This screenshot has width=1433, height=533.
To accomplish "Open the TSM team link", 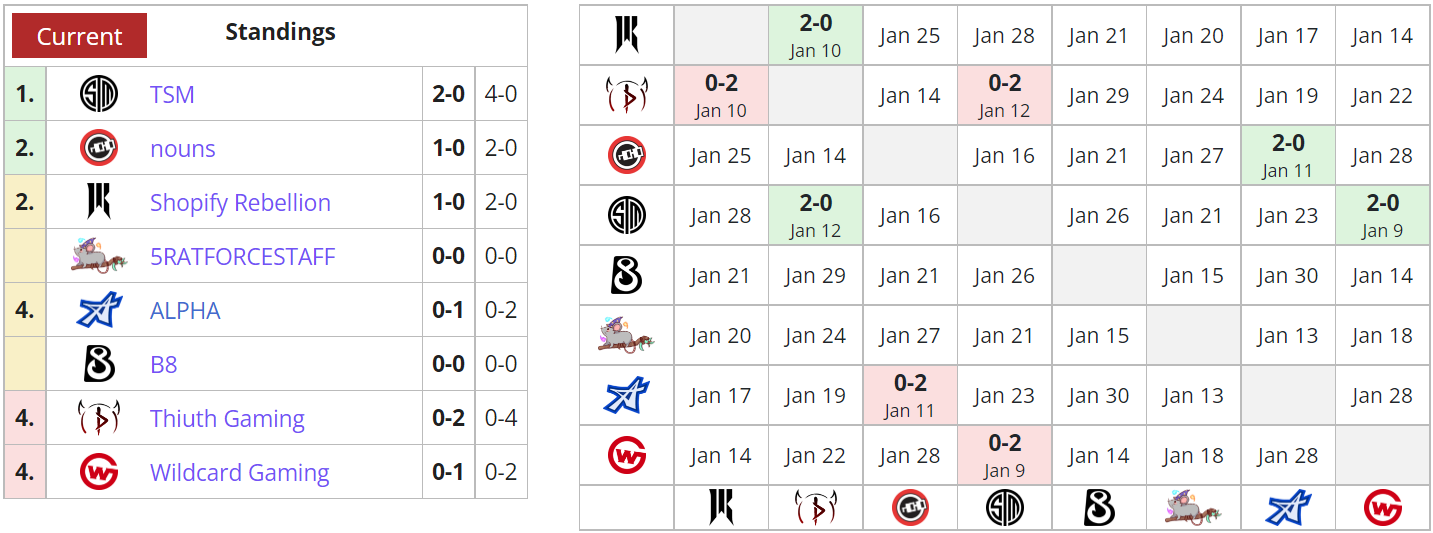I will coord(172,95).
